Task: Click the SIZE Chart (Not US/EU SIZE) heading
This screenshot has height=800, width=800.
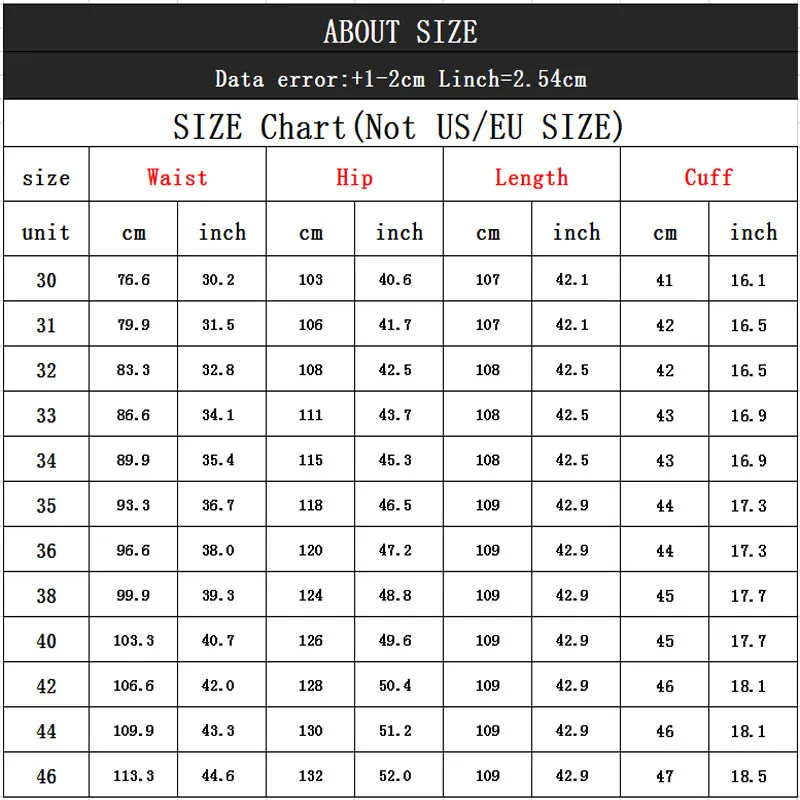Action: coord(398,126)
